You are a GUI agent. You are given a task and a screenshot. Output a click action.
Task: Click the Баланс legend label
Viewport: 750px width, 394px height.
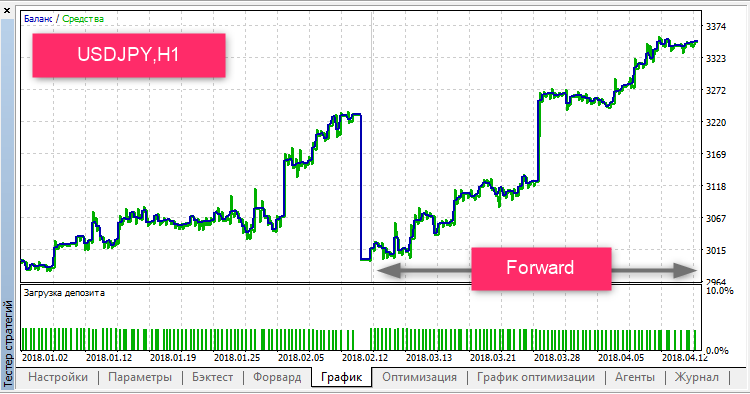point(38,19)
